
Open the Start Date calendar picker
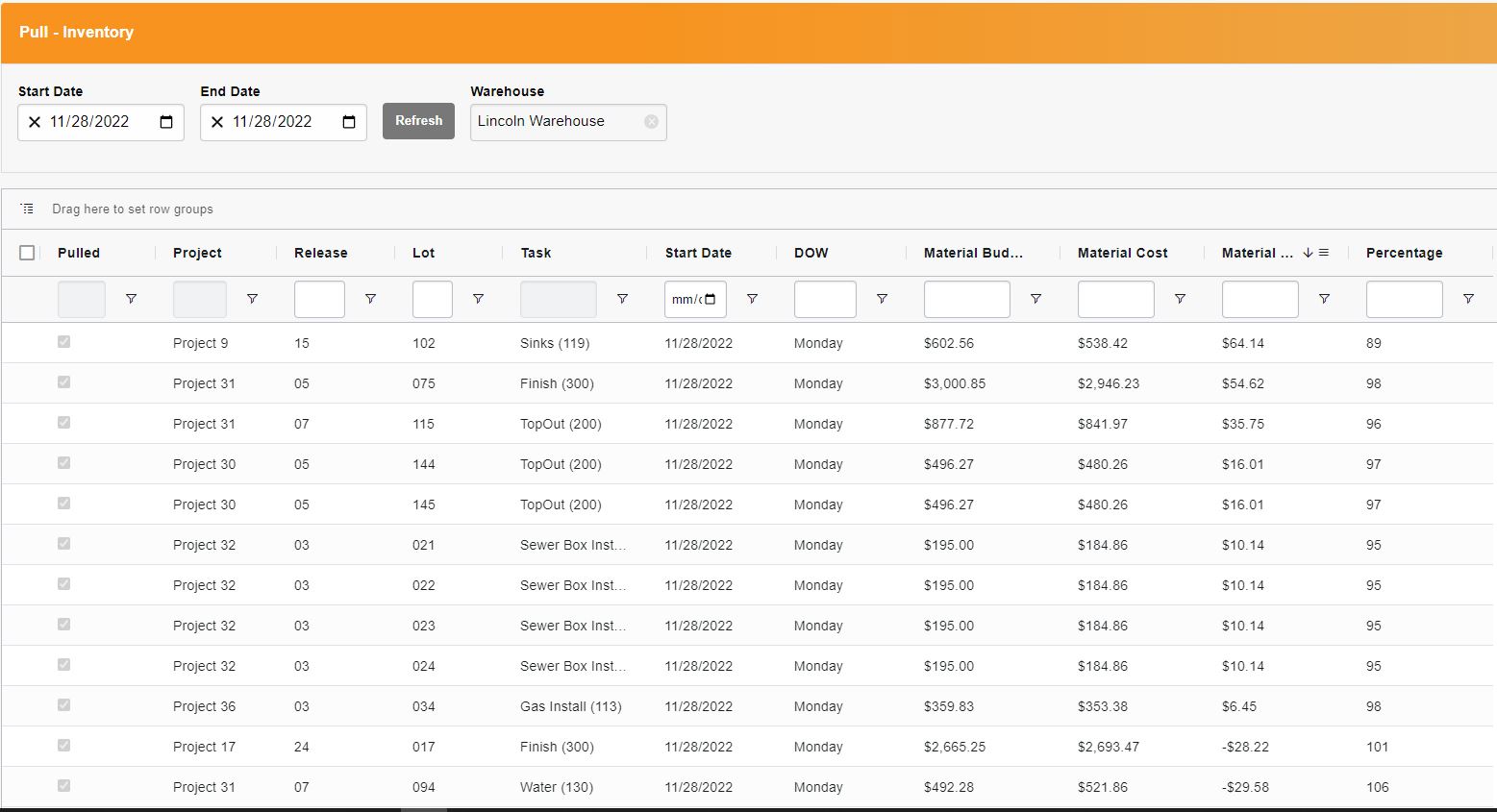pos(166,122)
